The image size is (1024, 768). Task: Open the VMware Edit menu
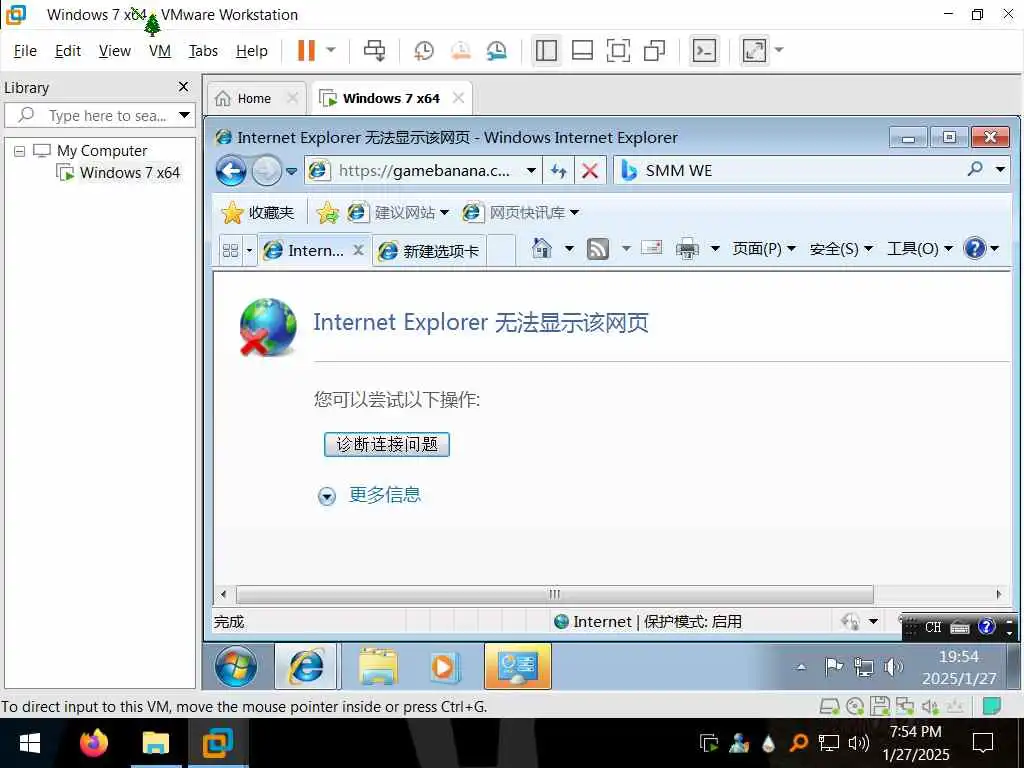(68, 51)
